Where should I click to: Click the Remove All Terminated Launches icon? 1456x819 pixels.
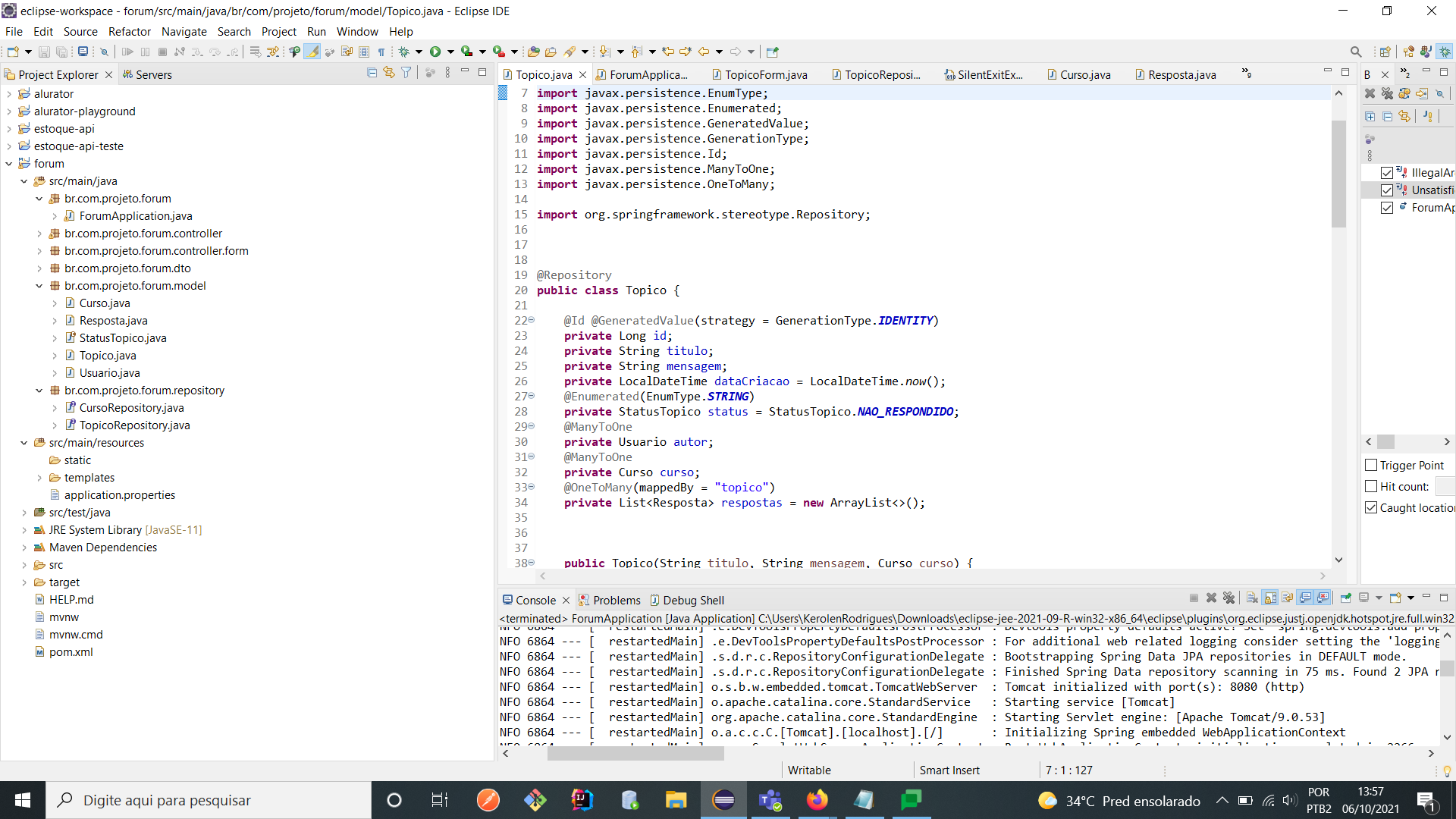(1228, 598)
